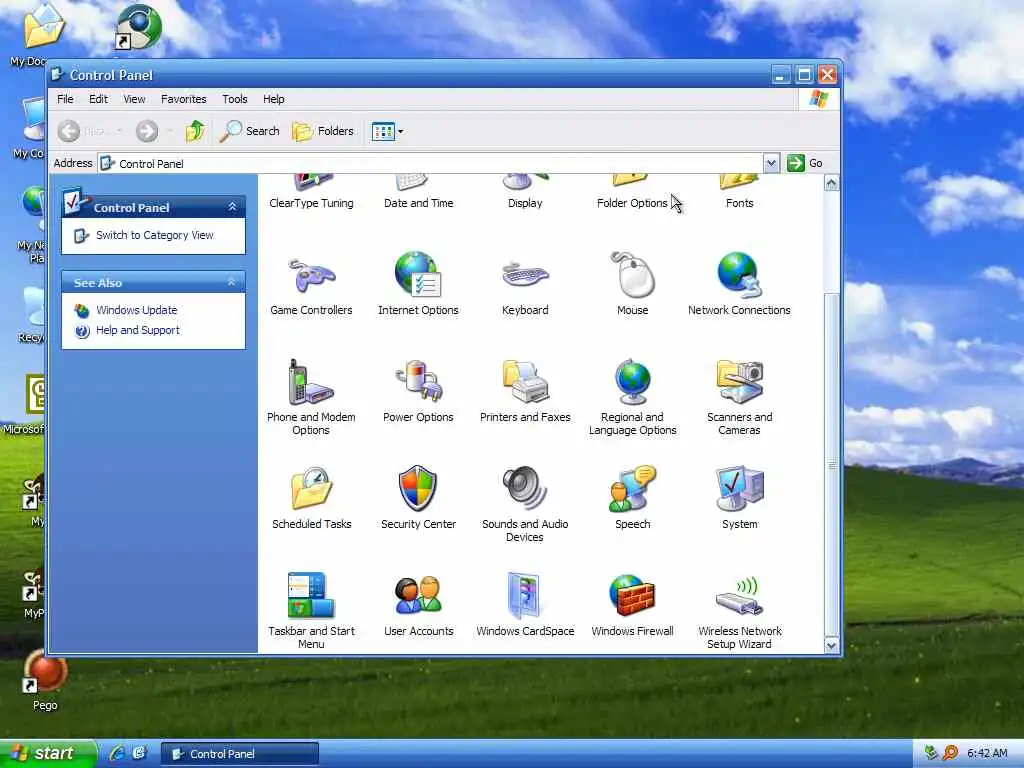Viewport: 1024px width, 768px height.
Task: Open Windows CardSpace icon
Action: (525, 595)
